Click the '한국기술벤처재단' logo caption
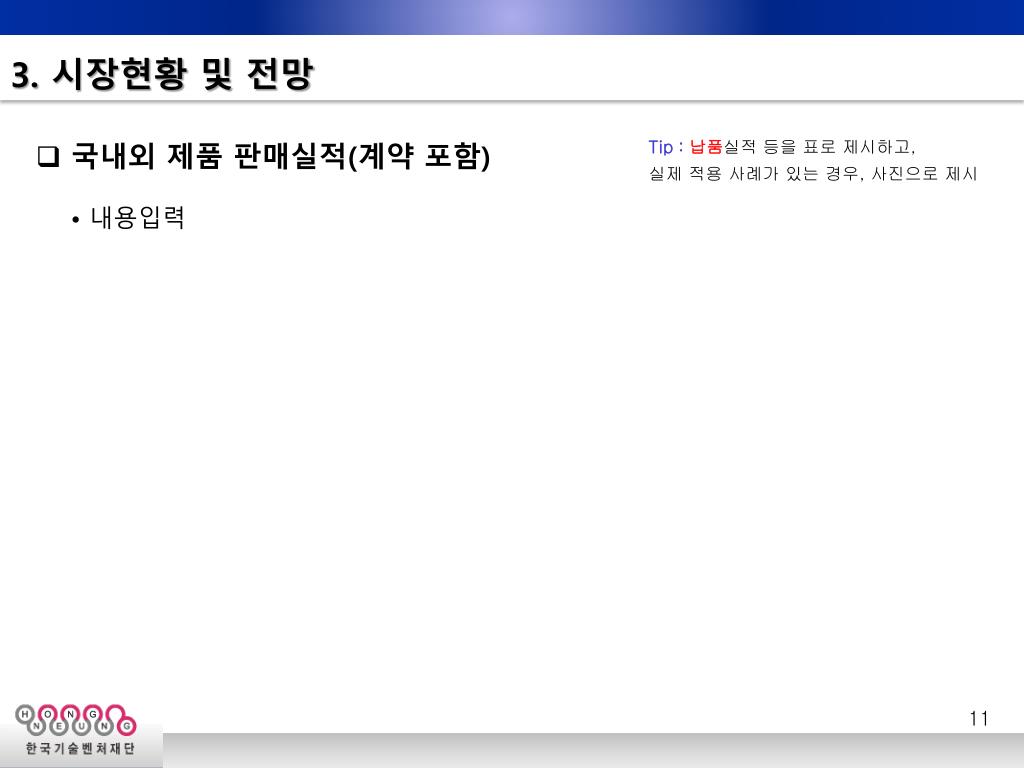 (x=80, y=748)
